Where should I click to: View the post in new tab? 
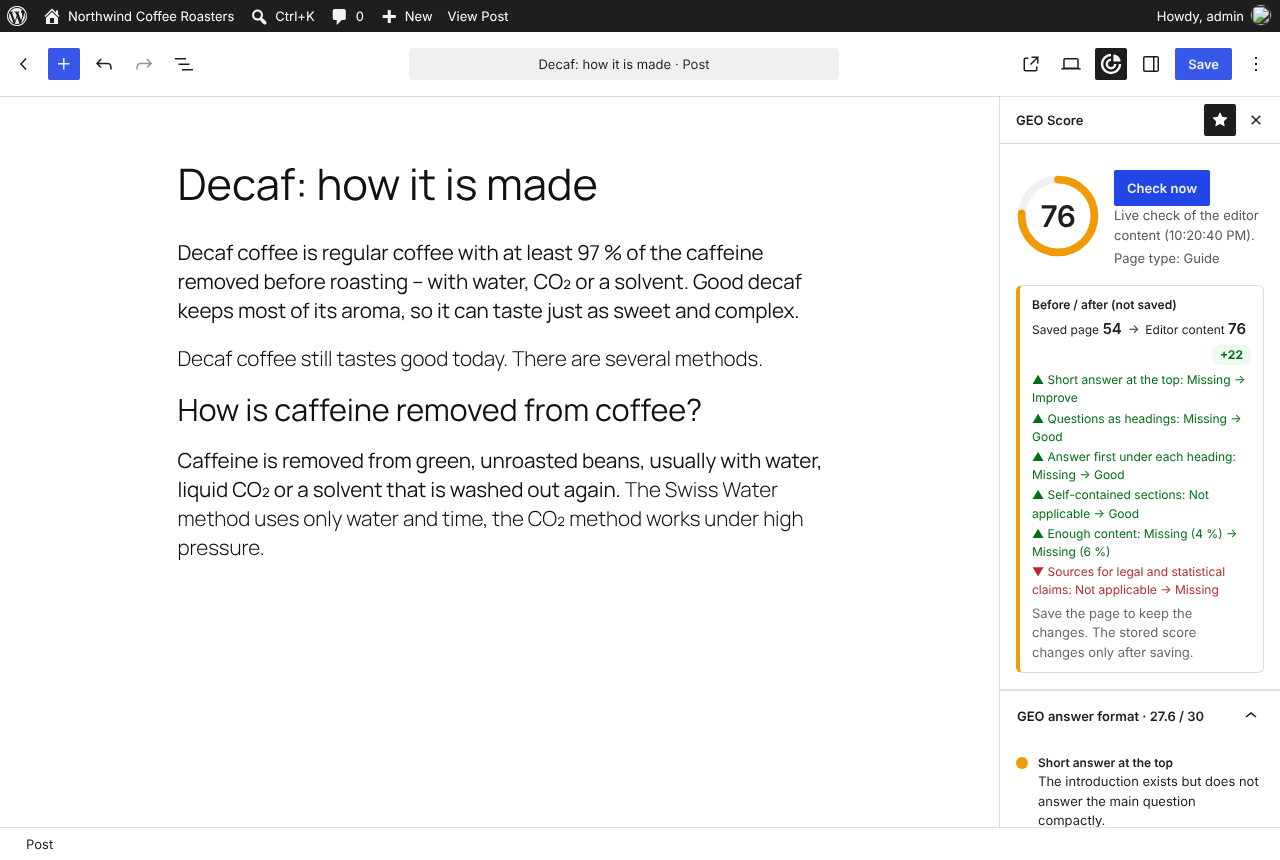[x=1031, y=64]
